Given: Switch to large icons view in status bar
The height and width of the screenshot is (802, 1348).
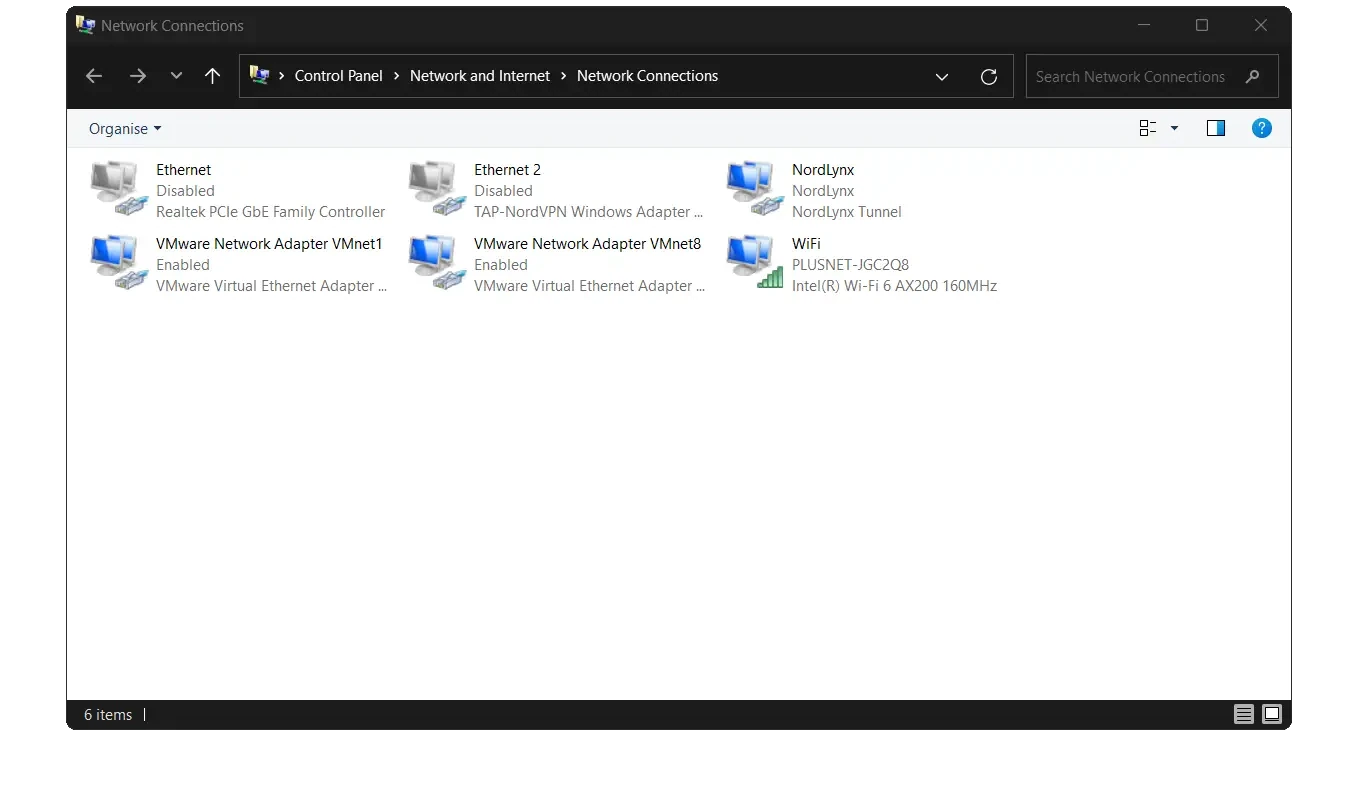Looking at the screenshot, I should pyautogui.click(x=1272, y=714).
